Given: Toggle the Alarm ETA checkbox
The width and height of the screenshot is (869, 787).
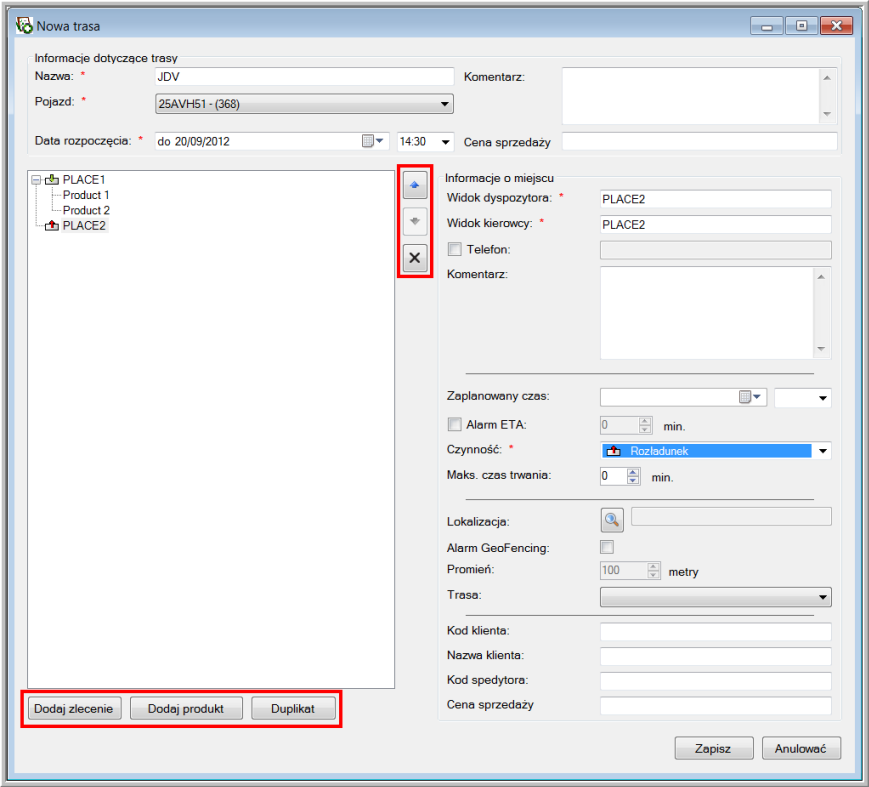Looking at the screenshot, I should [455, 424].
